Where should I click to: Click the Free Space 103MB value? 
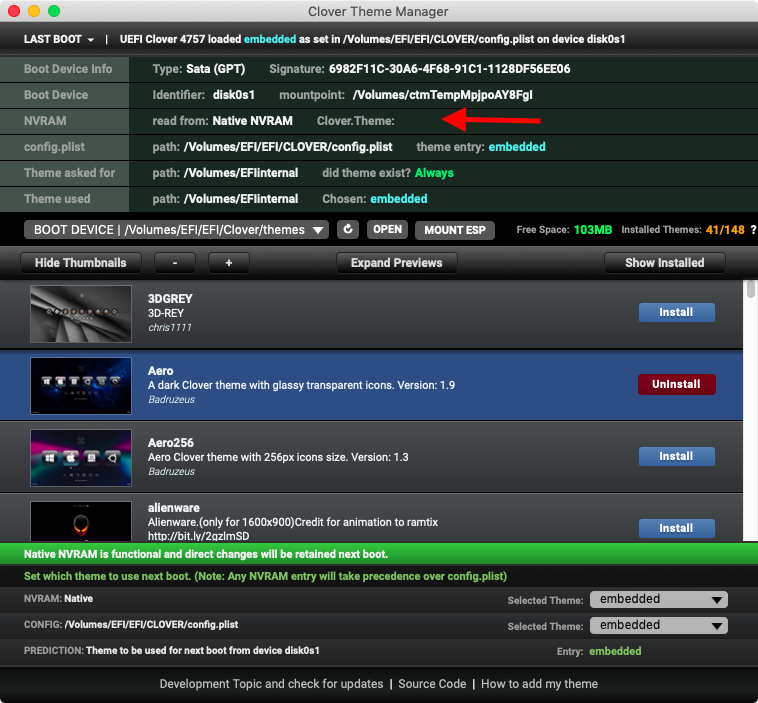pyautogui.click(x=593, y=230)
